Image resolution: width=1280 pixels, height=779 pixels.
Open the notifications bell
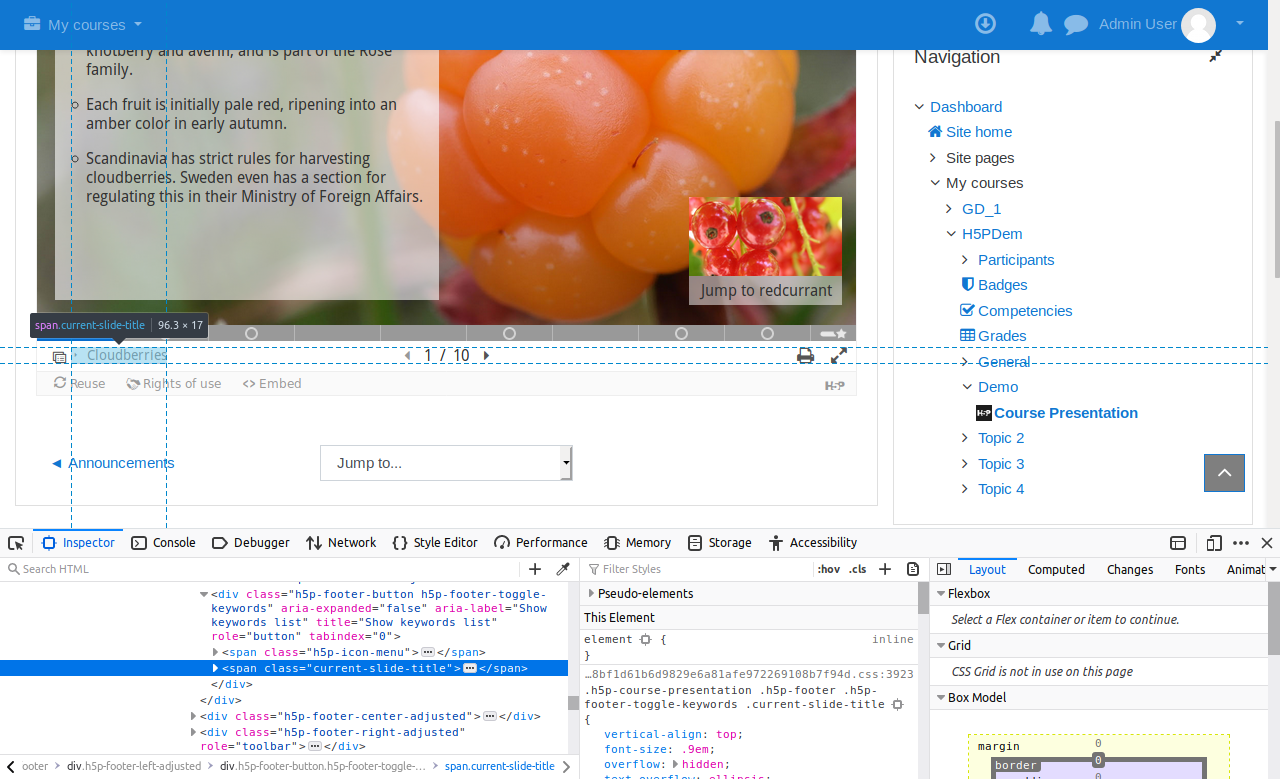pyautogui.click(x=1041, y=24)
